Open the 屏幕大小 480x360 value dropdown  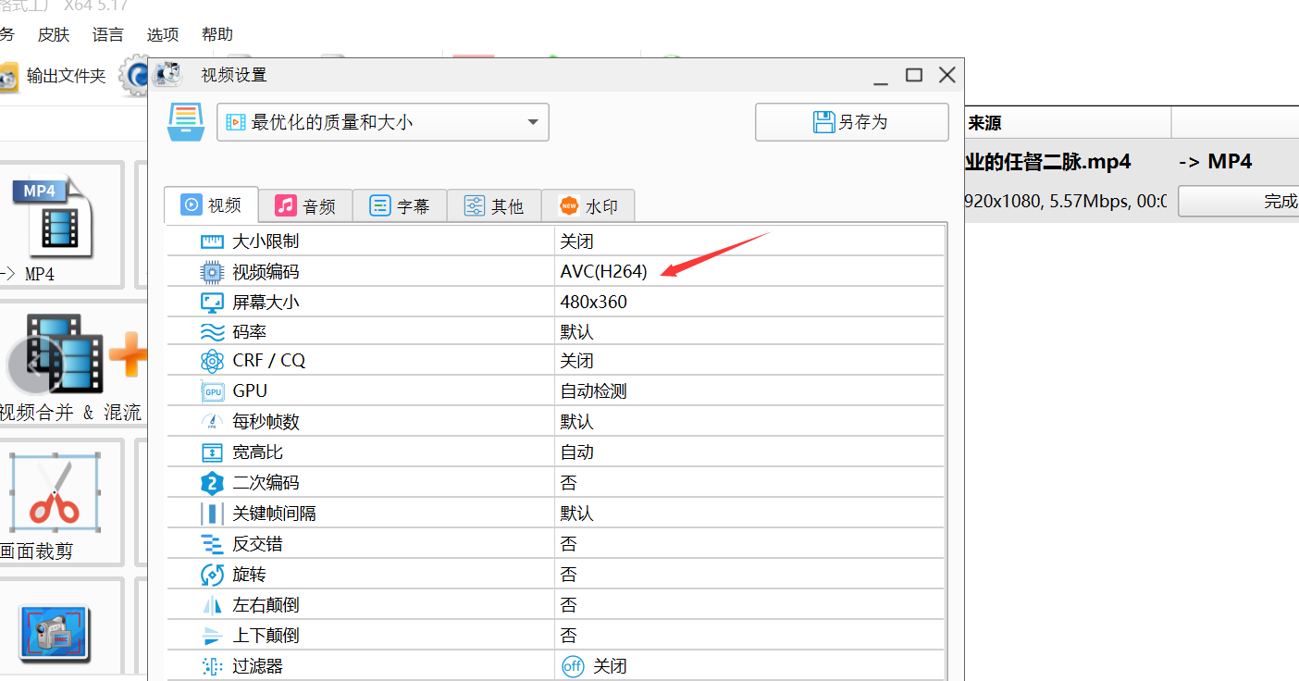(x=594, y=302)
